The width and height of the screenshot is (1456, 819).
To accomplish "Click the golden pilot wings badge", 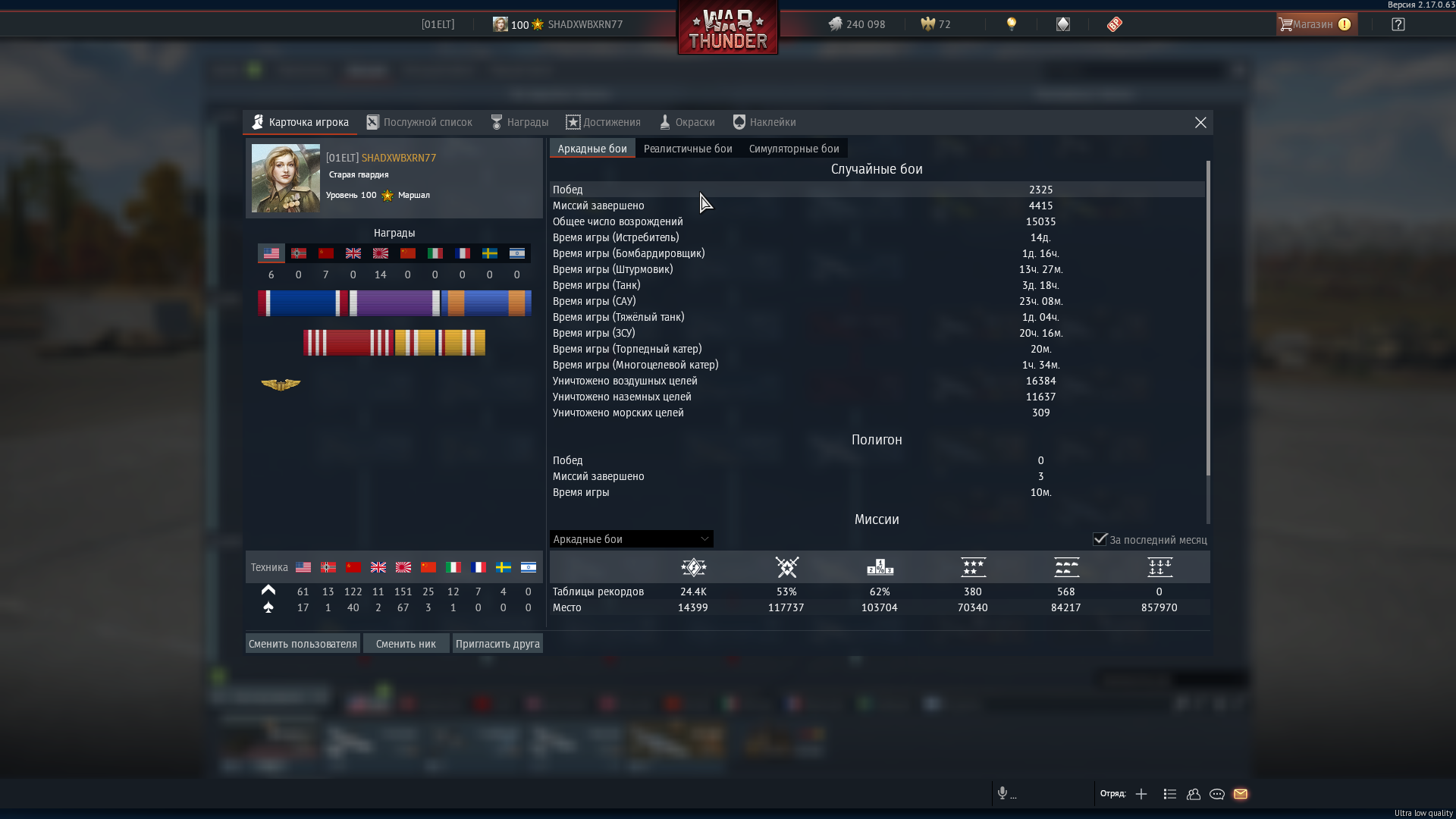I will coord(281,385).
